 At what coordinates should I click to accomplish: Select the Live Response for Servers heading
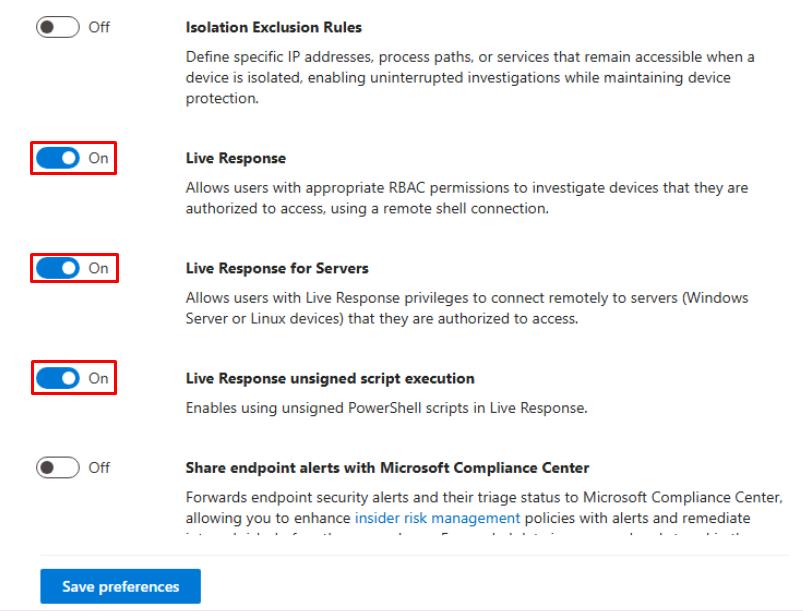point(277,268)
